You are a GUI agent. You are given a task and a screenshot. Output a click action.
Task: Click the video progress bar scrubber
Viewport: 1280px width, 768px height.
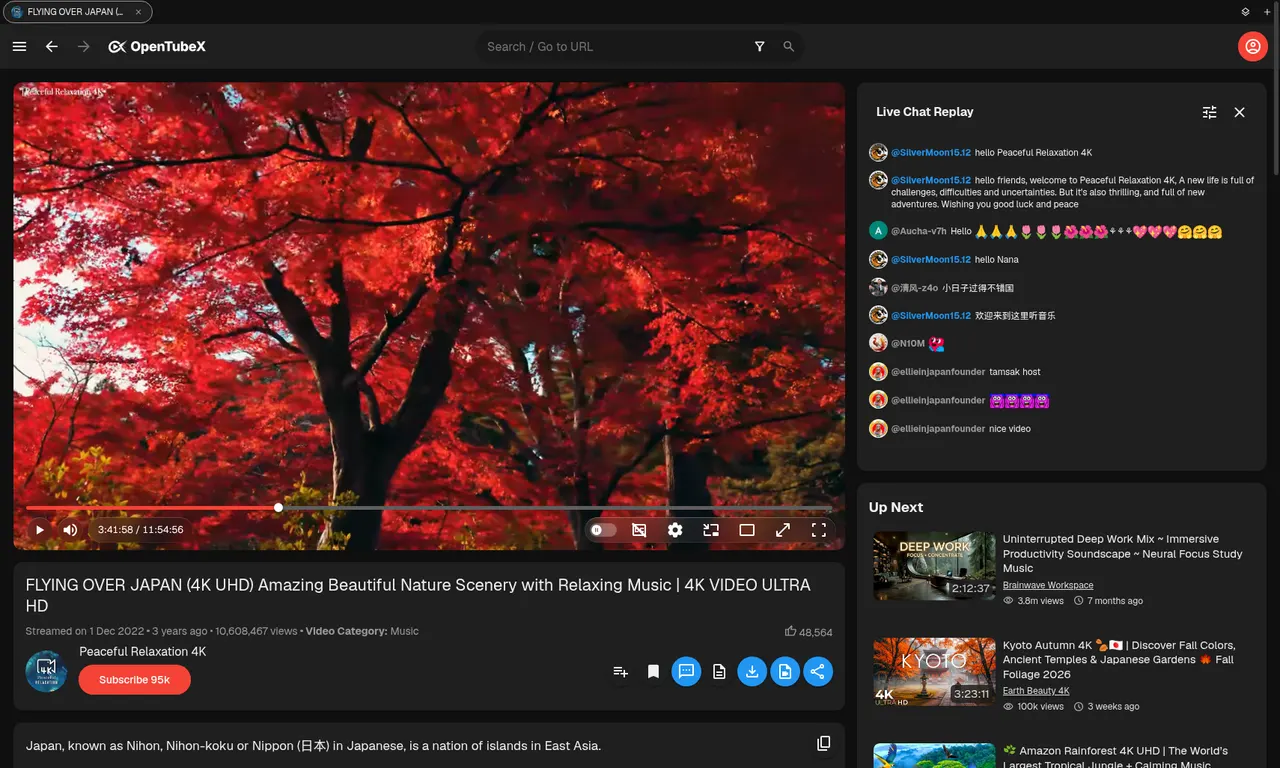pos(278,508)
